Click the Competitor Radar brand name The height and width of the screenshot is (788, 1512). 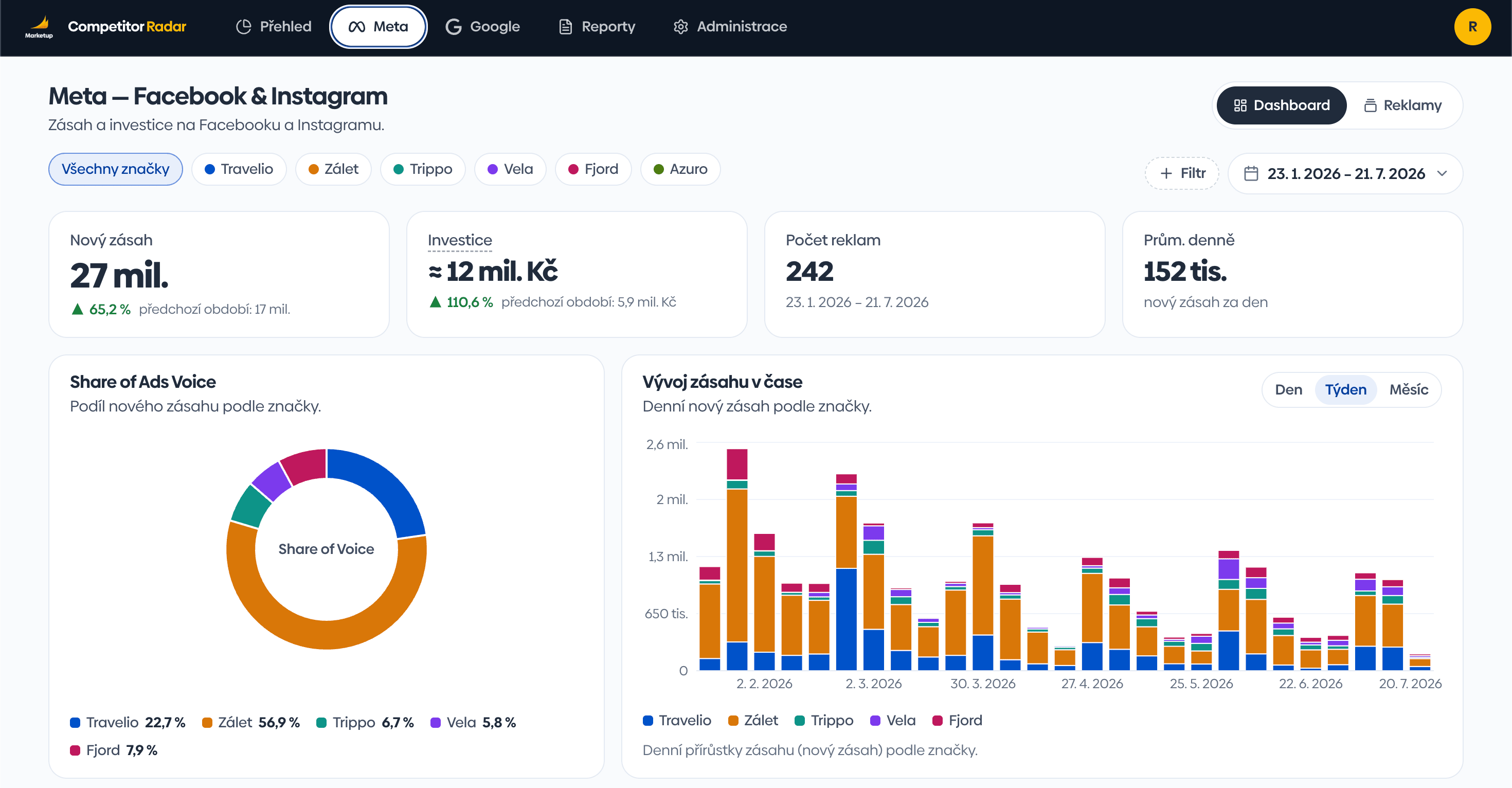127,26
